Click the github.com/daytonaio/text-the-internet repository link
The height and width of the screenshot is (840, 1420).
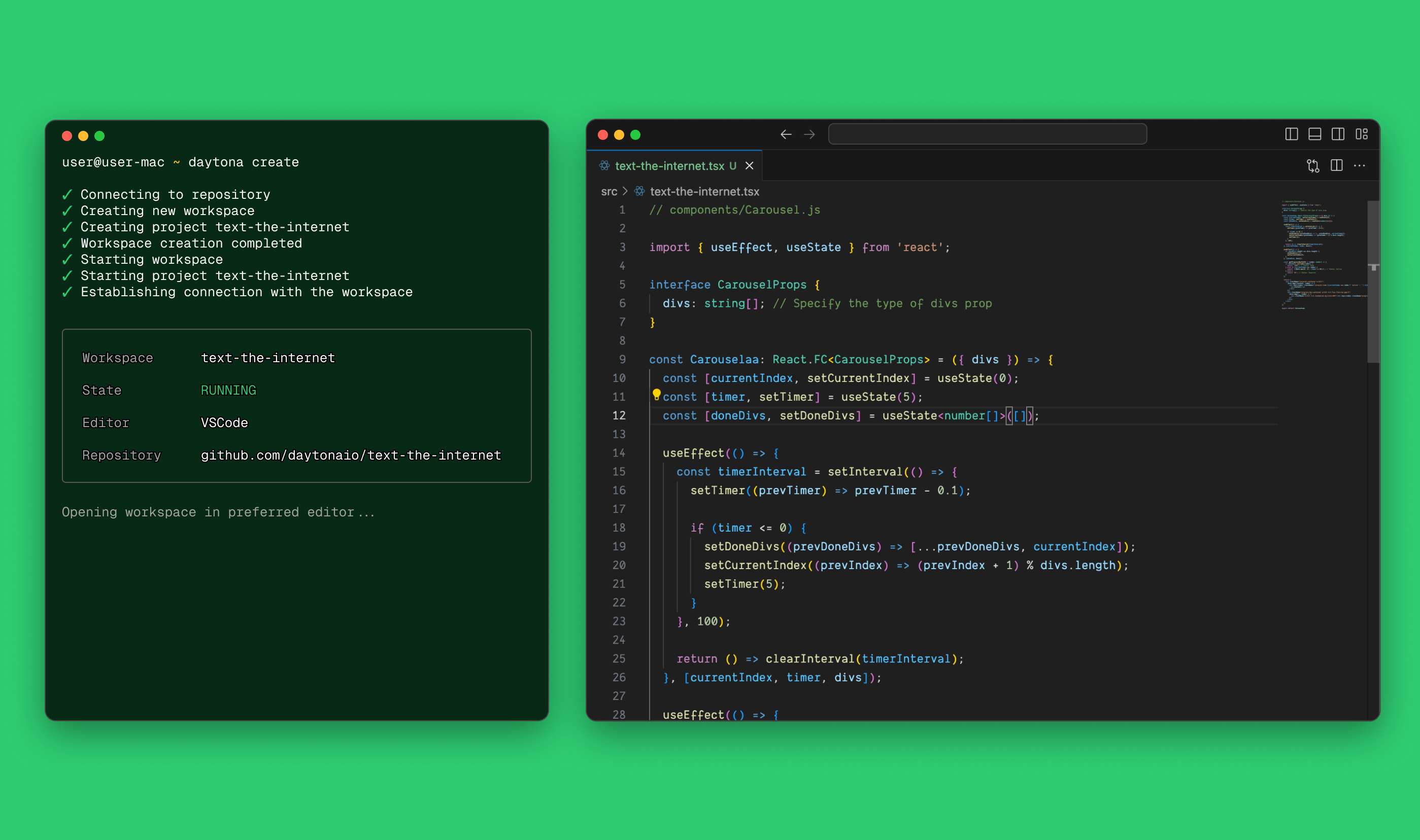[x=351, y=455]
